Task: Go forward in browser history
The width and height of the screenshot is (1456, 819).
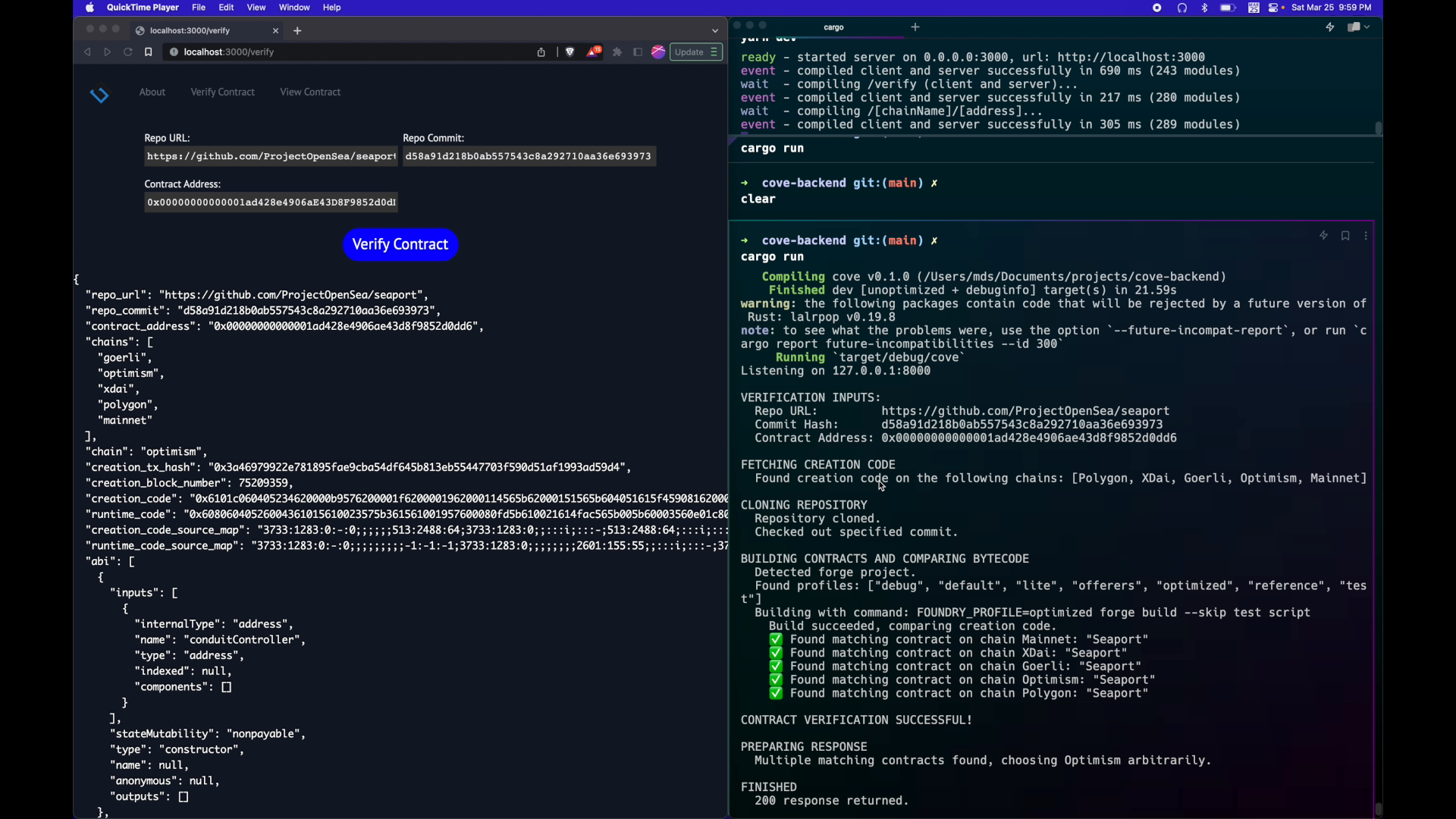Action: [x=108, y=52]
